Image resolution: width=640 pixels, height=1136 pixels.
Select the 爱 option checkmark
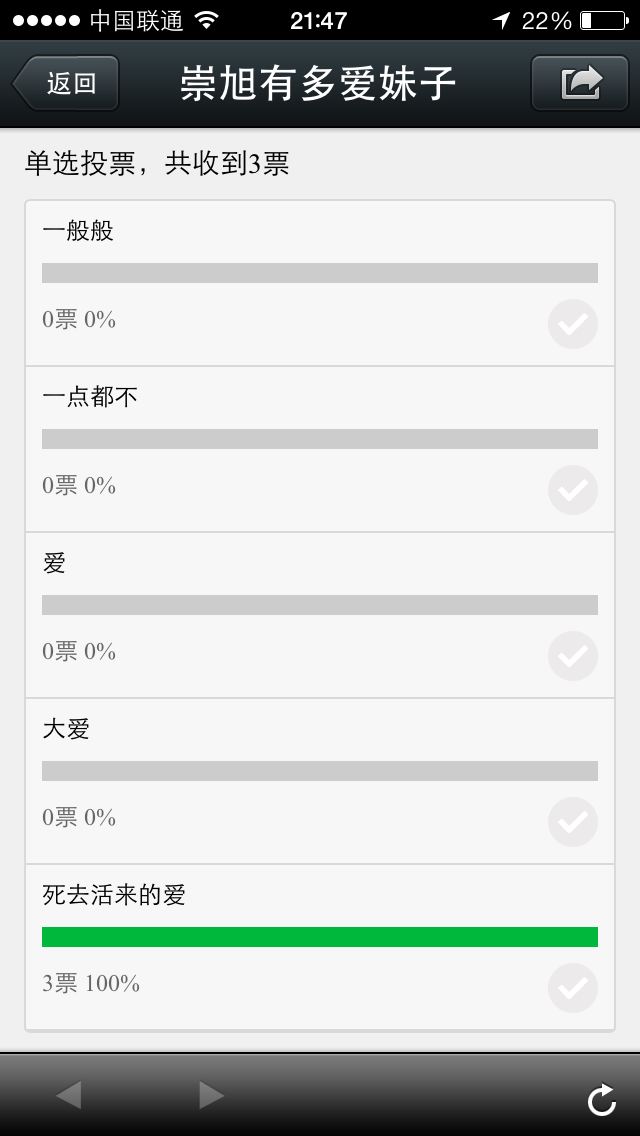tap(573, 656)
